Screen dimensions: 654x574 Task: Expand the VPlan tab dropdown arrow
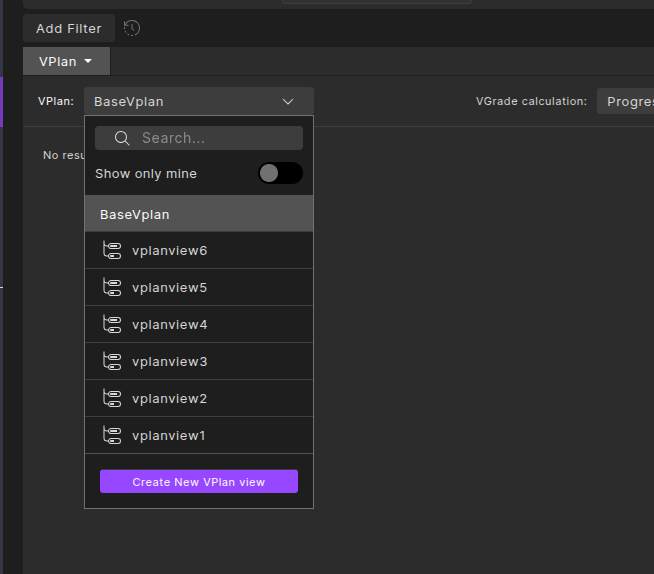pyautogui.click(x=88, y=61)
